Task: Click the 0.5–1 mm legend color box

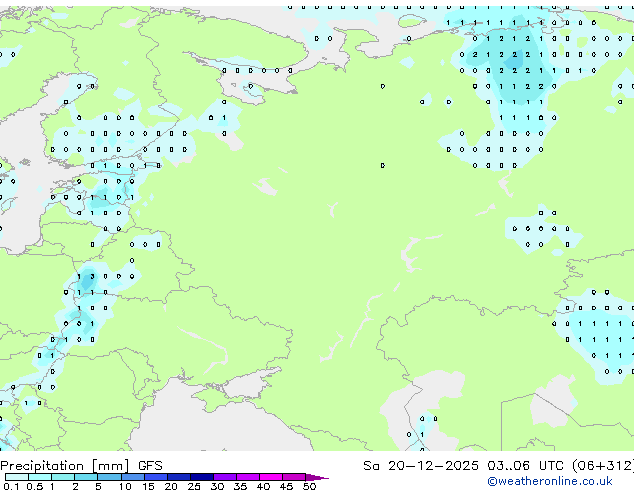Action: 40,477
